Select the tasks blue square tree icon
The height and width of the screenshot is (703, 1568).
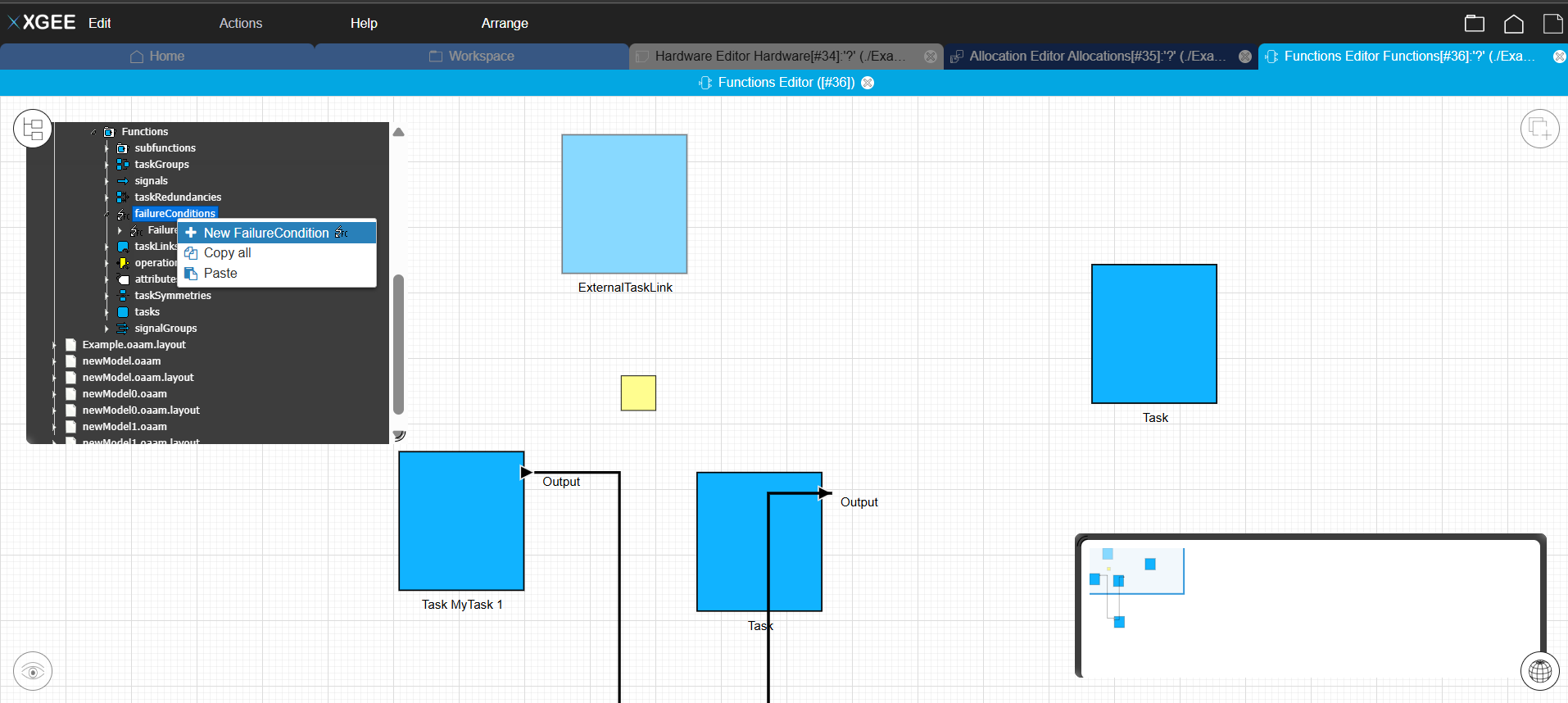tap(123, 312)
